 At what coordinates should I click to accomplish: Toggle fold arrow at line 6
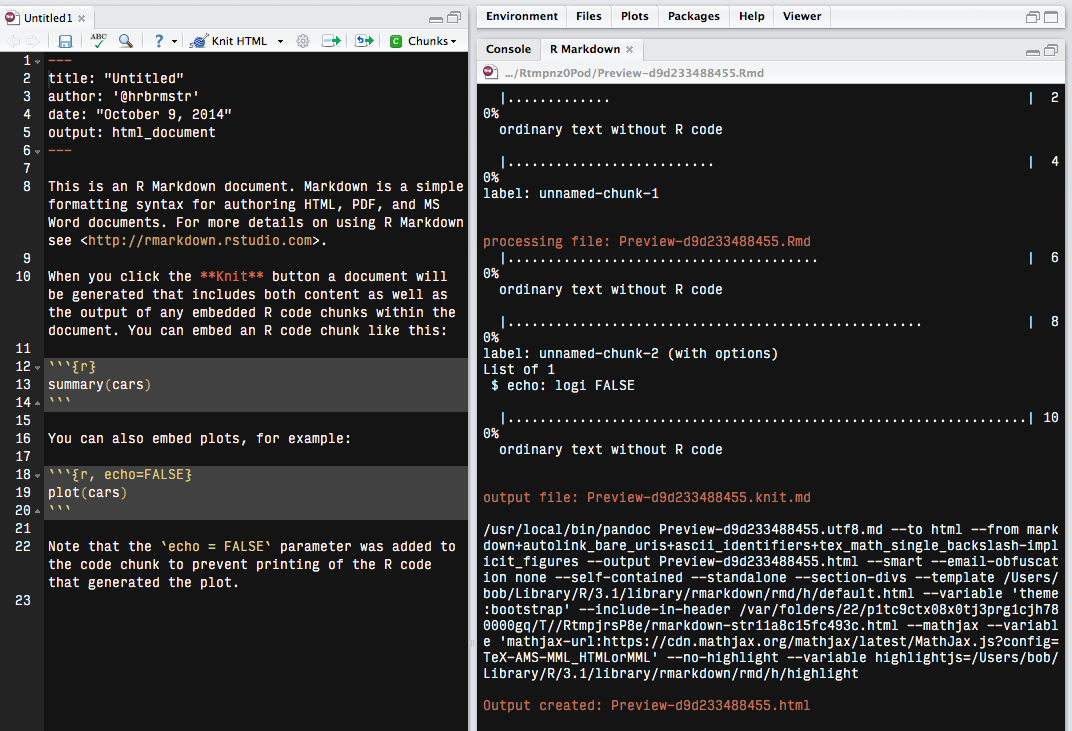point(38,151)
